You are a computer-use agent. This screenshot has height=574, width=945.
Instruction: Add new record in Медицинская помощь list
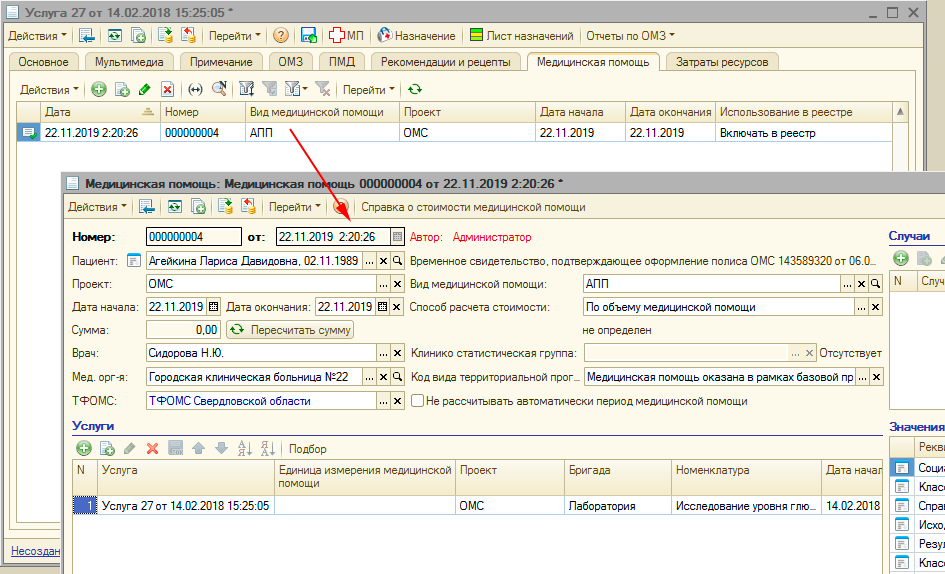click(99, 89)
